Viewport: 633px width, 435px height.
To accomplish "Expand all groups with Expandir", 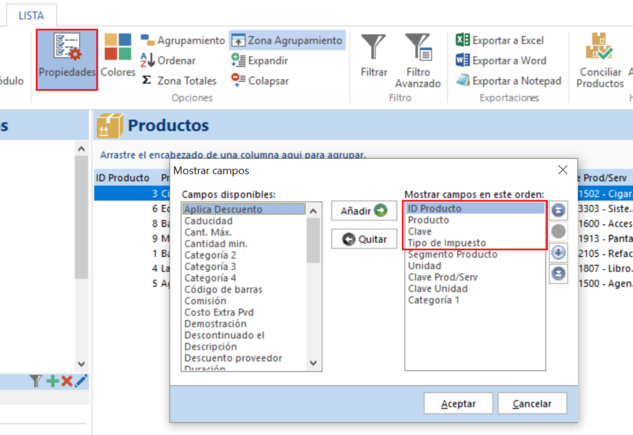I will coord(259,61).
